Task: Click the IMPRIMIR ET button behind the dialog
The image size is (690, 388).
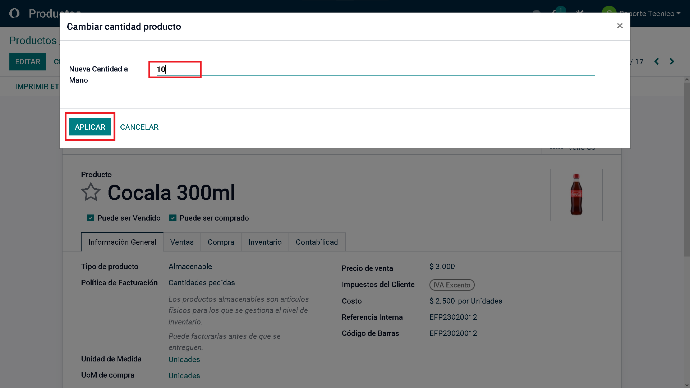Action: pyautogui.click(x=37, y=87)
